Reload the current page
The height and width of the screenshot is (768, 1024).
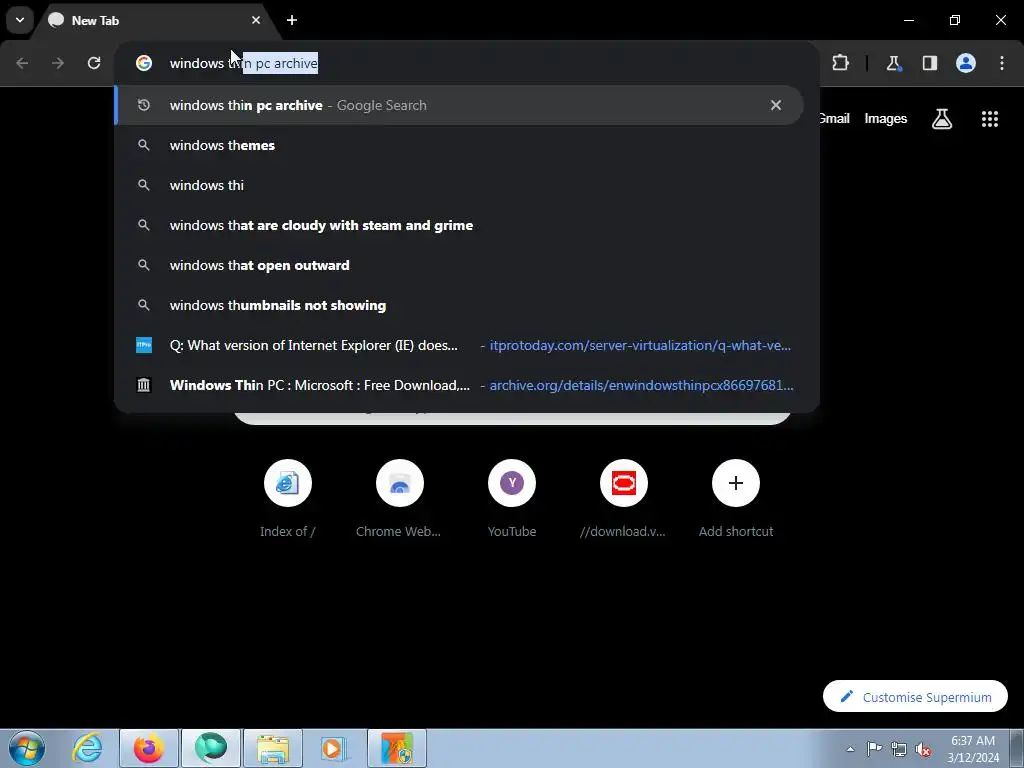(x=94, y=63)
